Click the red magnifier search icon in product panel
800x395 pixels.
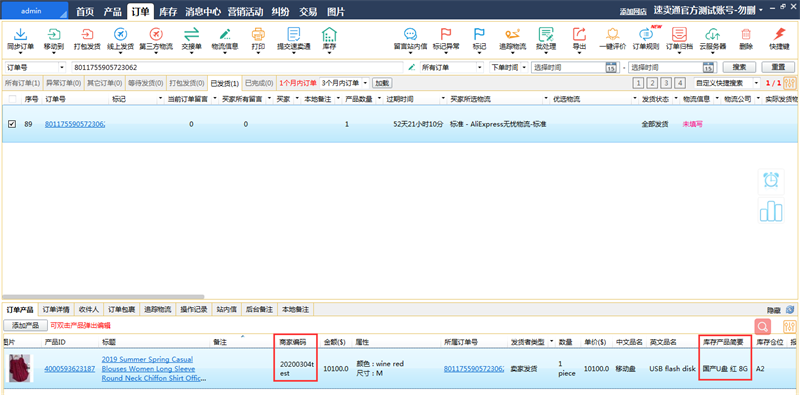tap(762, 326)
